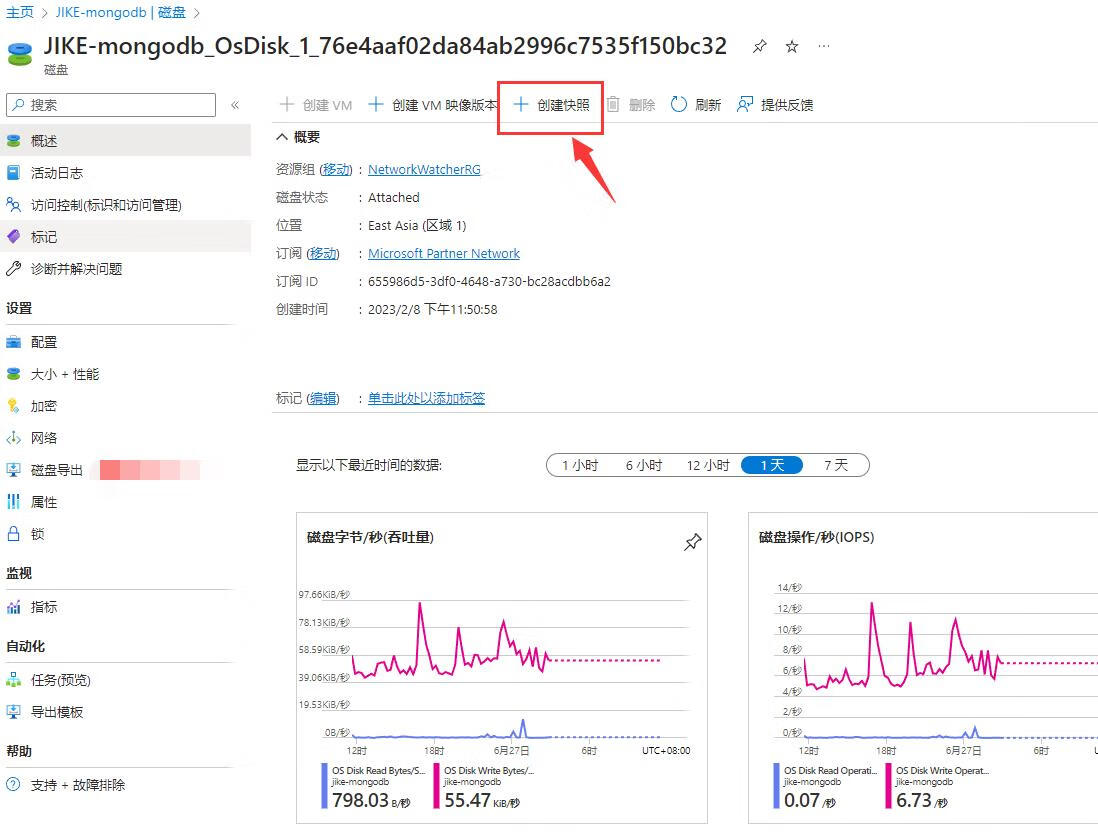Pin this disk resource to dashboard
The image size is (1098, 837).
point(759,47)
